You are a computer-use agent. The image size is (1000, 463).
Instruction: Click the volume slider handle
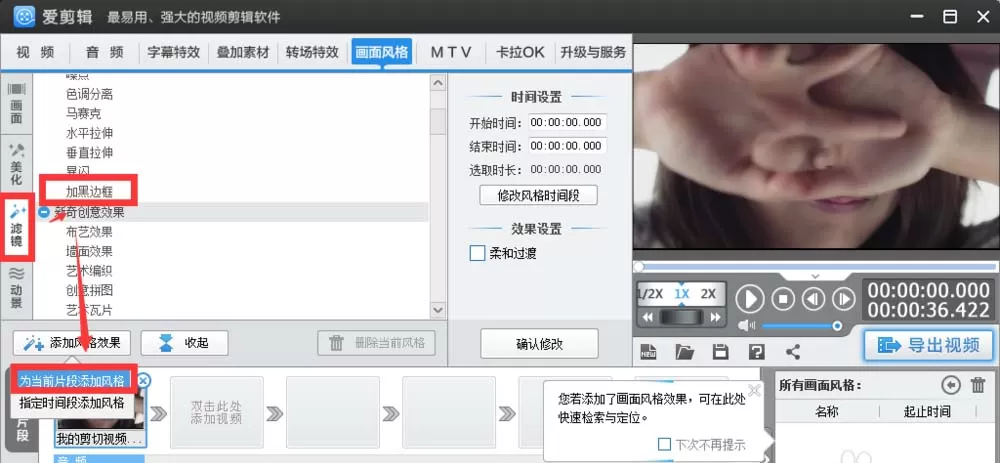pos(837,326)
